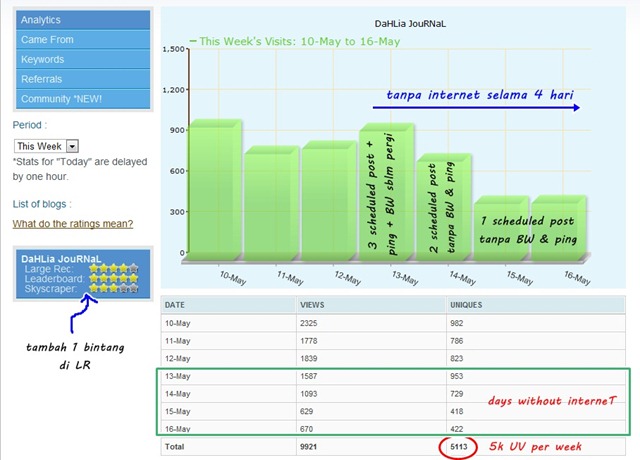Select the 11-May bar in the chart
This screenshot has width=640, height=460.
coord(271,203)
